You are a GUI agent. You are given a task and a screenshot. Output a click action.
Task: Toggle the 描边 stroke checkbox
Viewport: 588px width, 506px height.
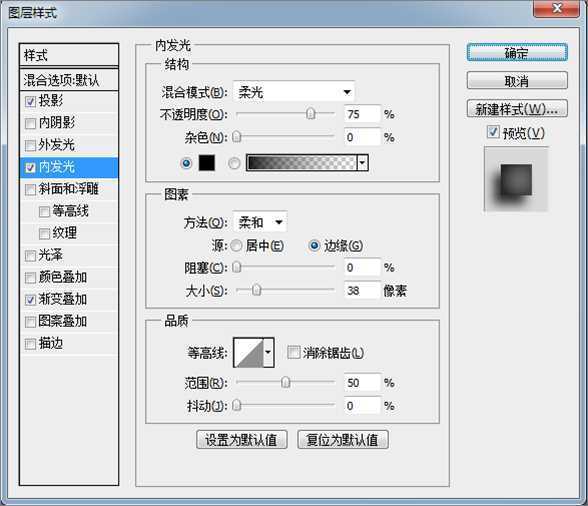click(x=30, y=344)
